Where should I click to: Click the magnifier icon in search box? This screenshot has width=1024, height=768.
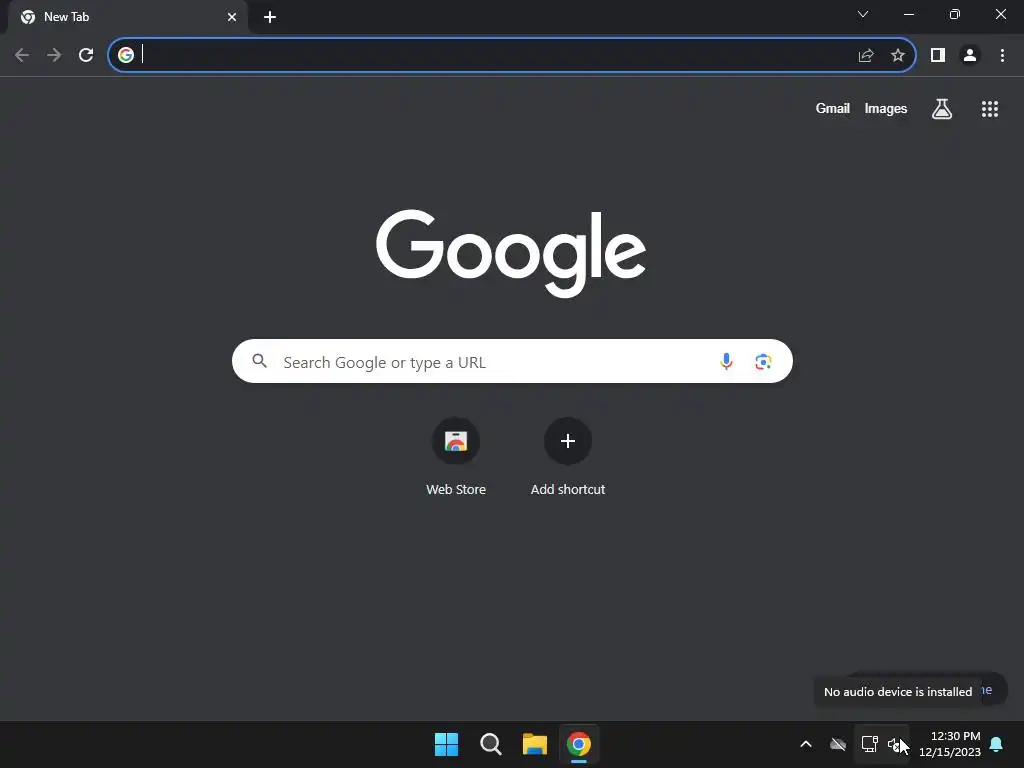point(259,361)
